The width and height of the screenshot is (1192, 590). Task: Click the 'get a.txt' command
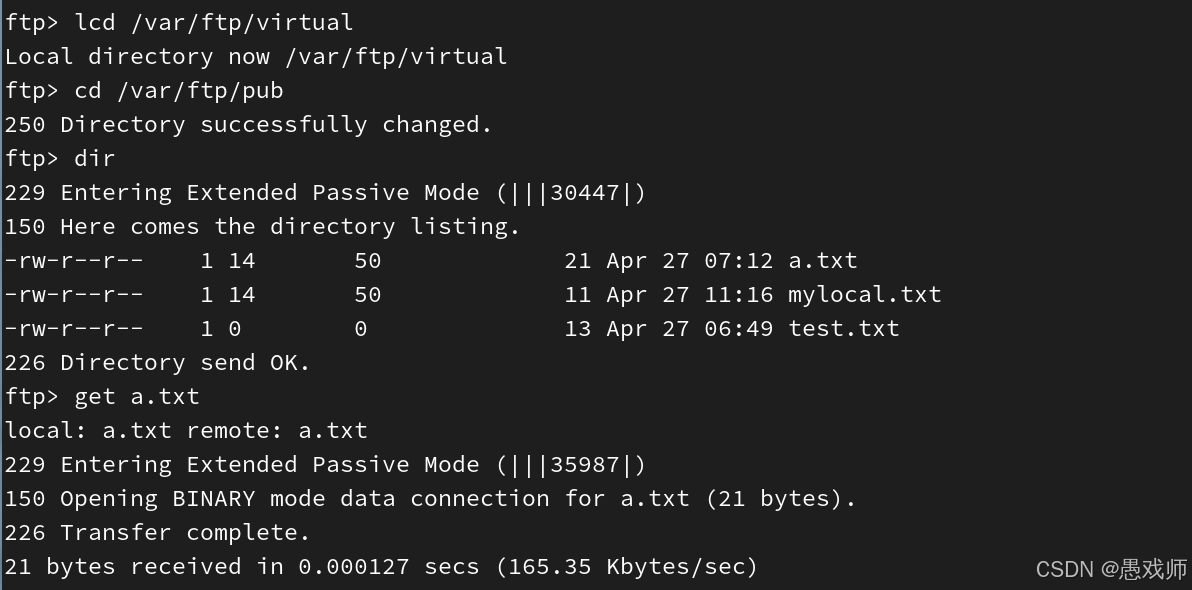[137, 396]
